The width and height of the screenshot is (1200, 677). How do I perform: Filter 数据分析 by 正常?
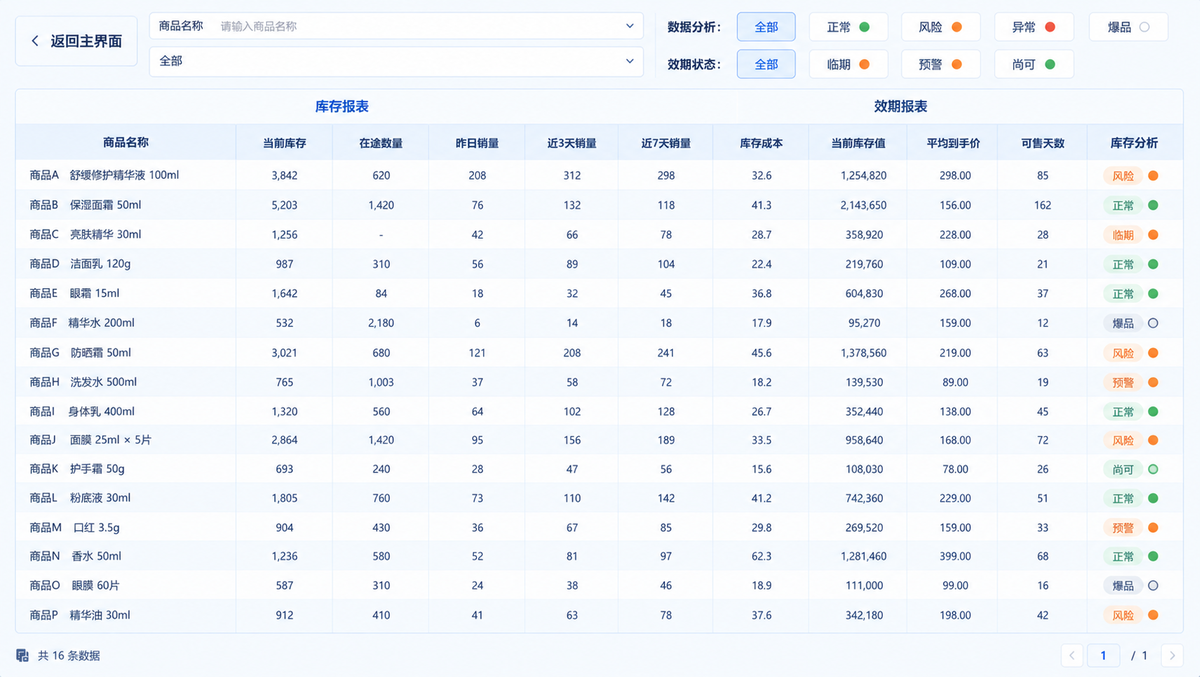tap(847, 27)
